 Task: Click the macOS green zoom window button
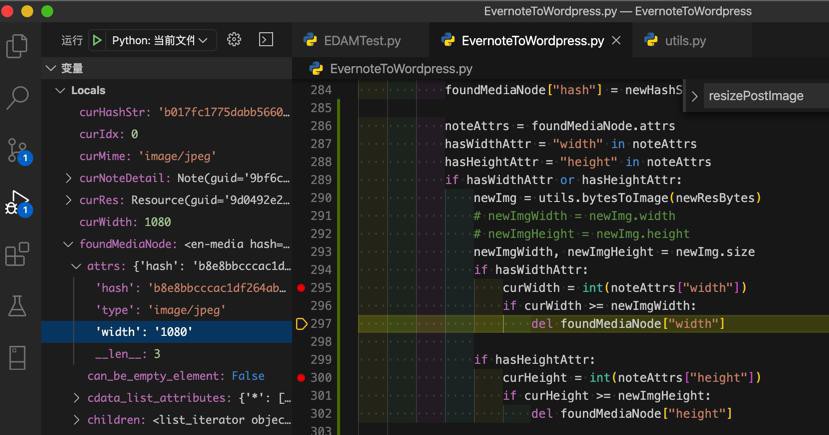47,11
